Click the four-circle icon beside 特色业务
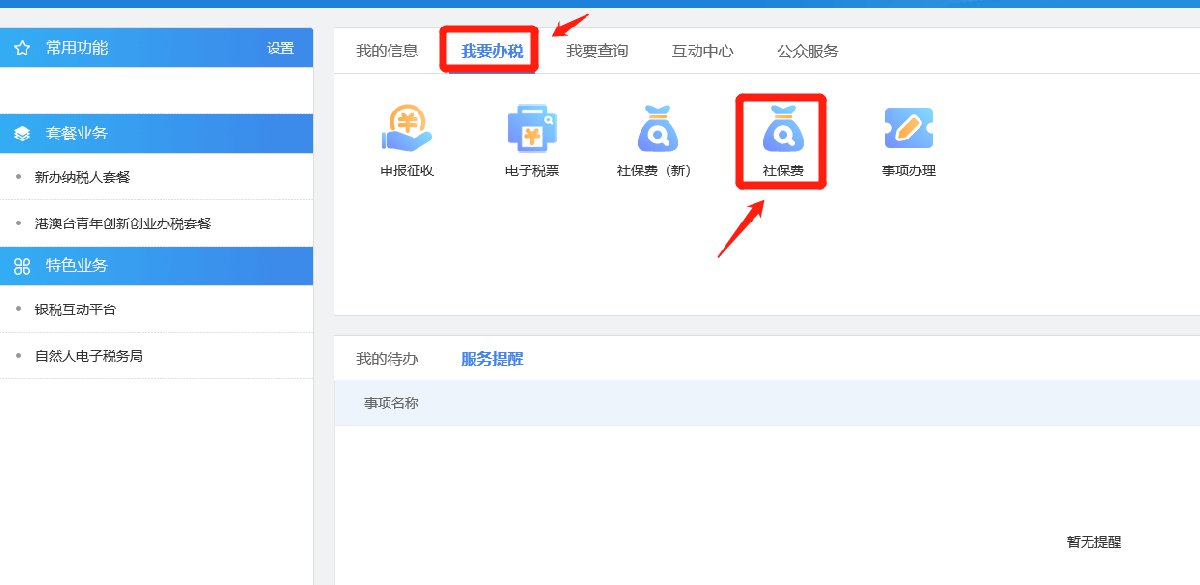 click(x=21, y=266)
